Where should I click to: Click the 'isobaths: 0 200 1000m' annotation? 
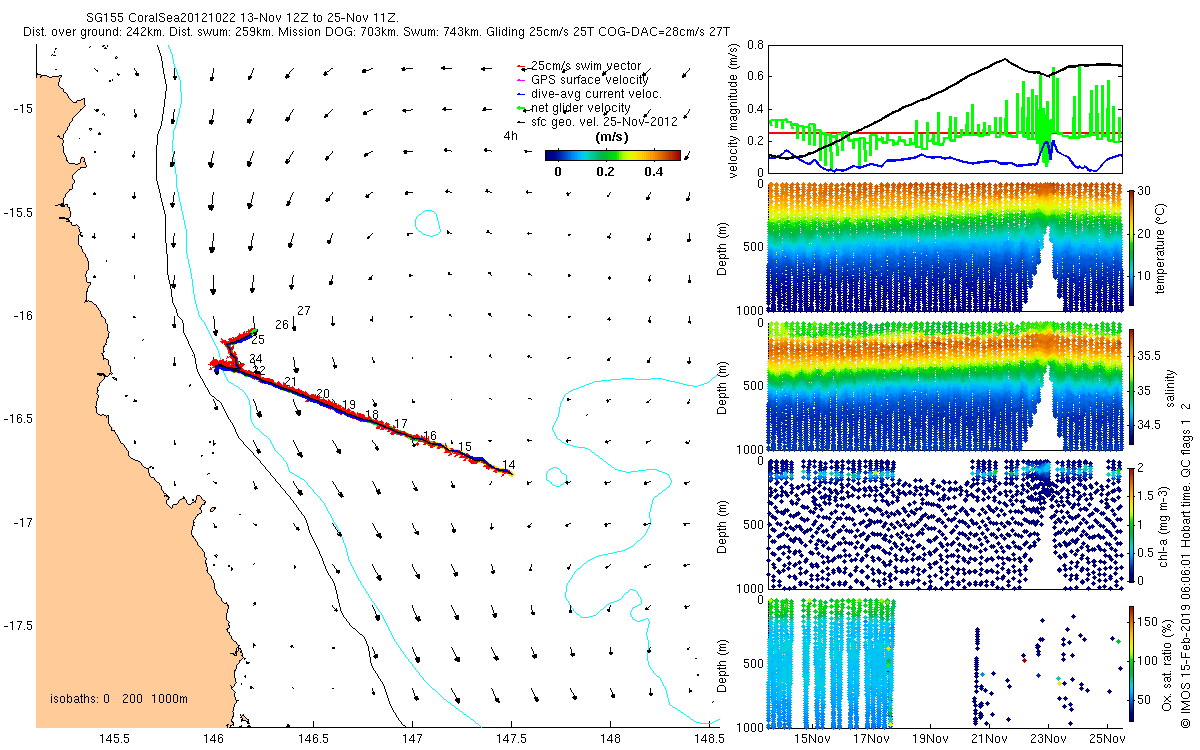tap(119, 698)
